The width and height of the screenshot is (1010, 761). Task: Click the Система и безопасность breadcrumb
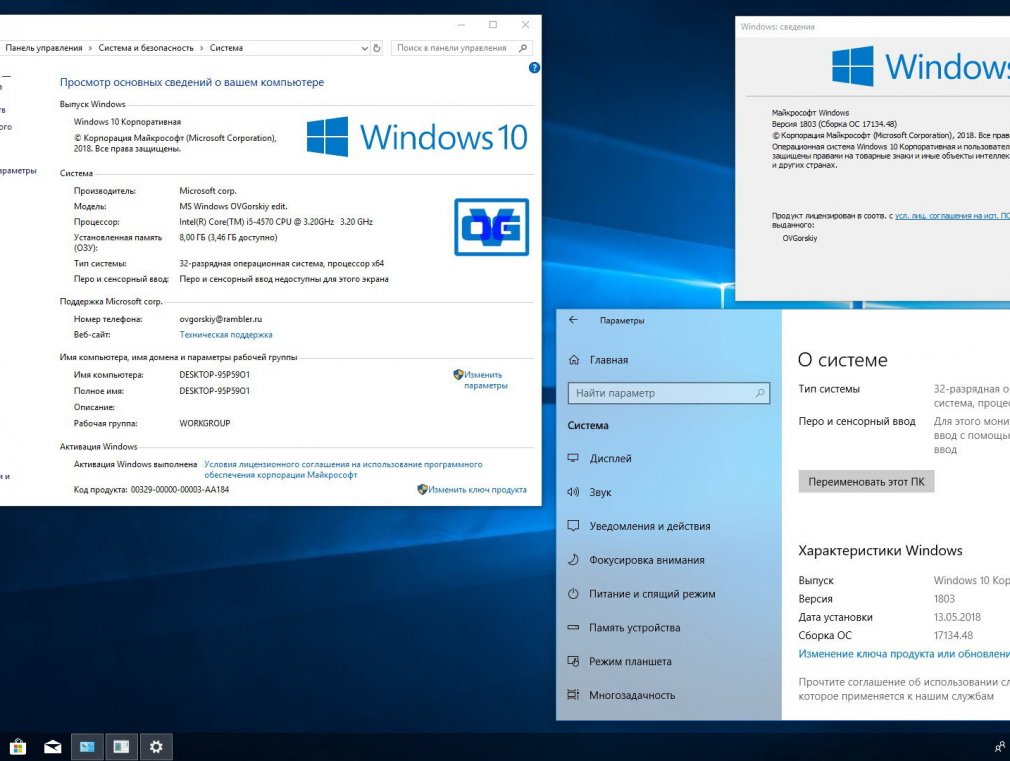tap(146, 48)
